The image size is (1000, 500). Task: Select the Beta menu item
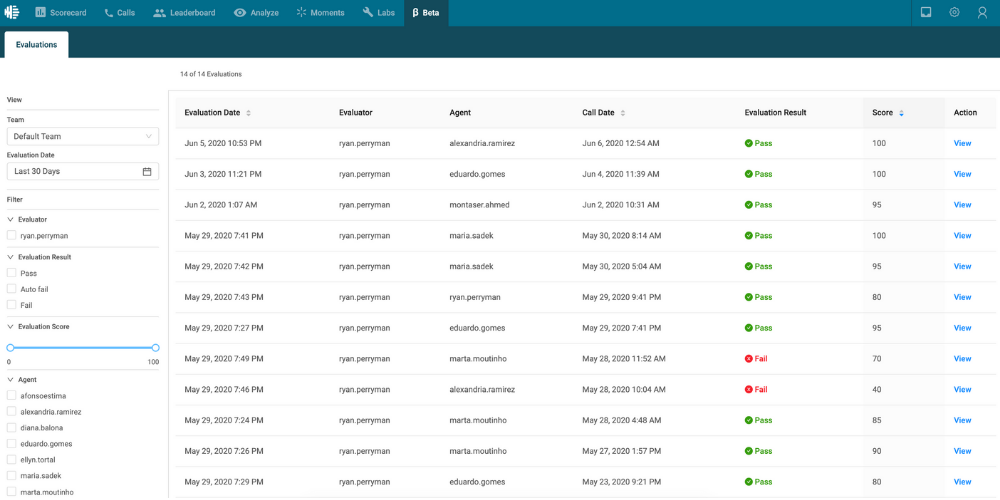point(426,13)
